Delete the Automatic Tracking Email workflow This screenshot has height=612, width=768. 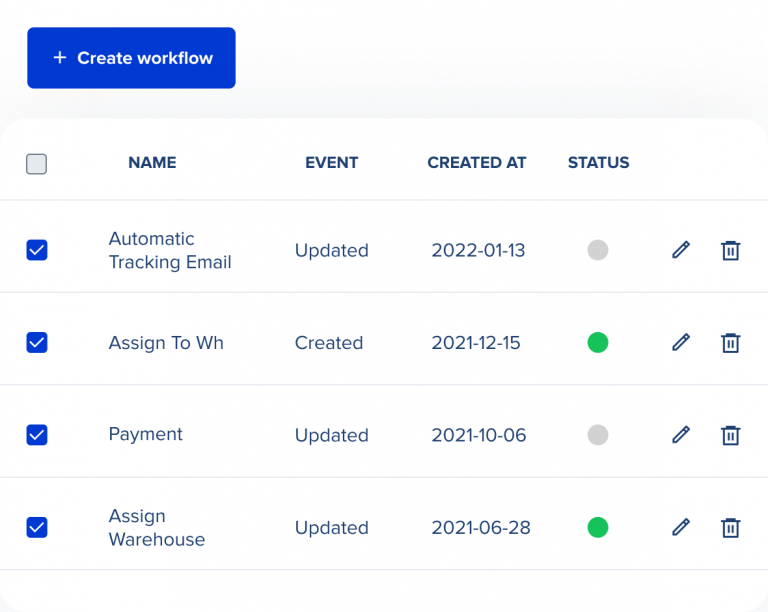pyautogui.click(x=730, y=250)
